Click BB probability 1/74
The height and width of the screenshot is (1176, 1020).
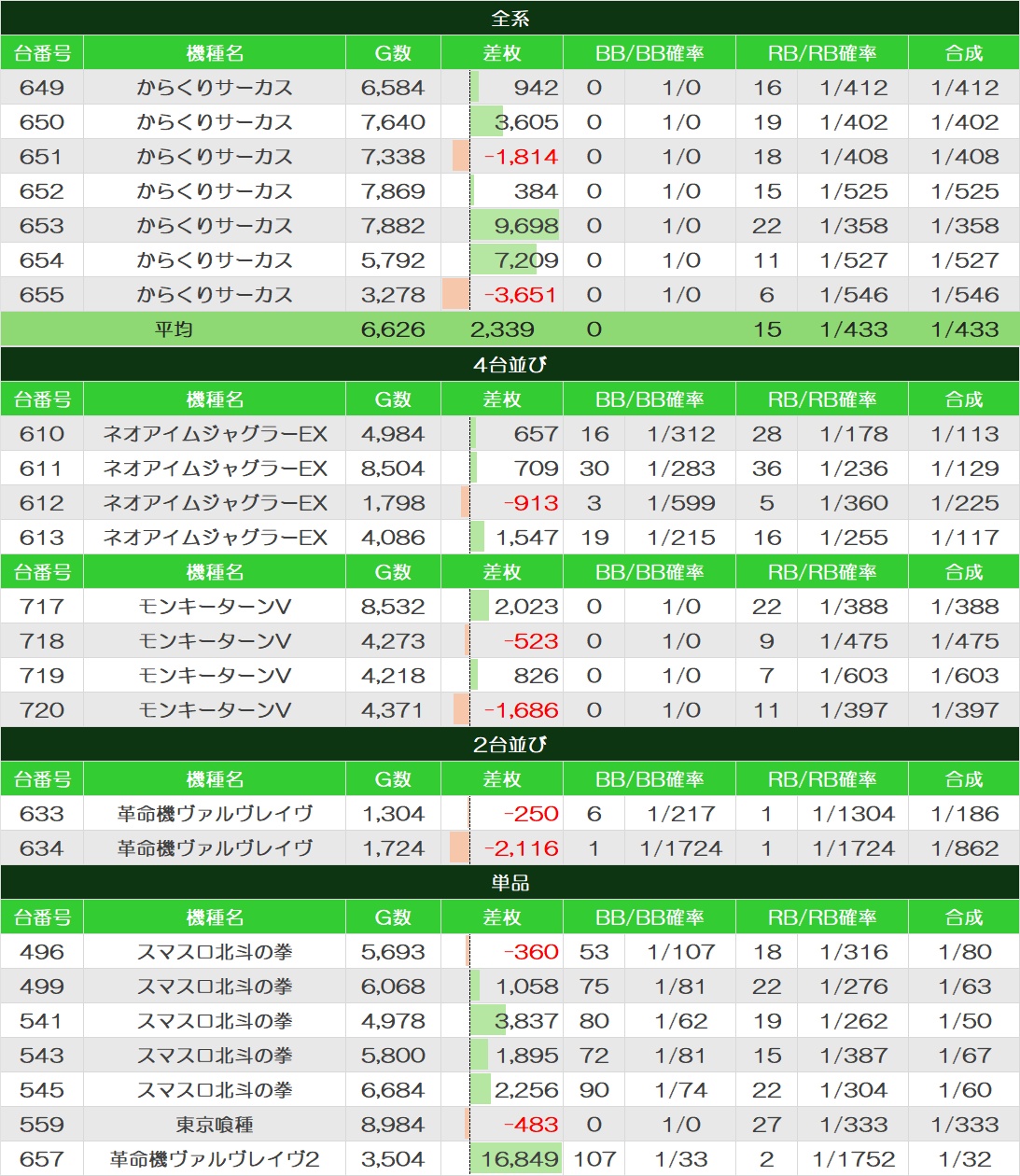[681, 1090]
